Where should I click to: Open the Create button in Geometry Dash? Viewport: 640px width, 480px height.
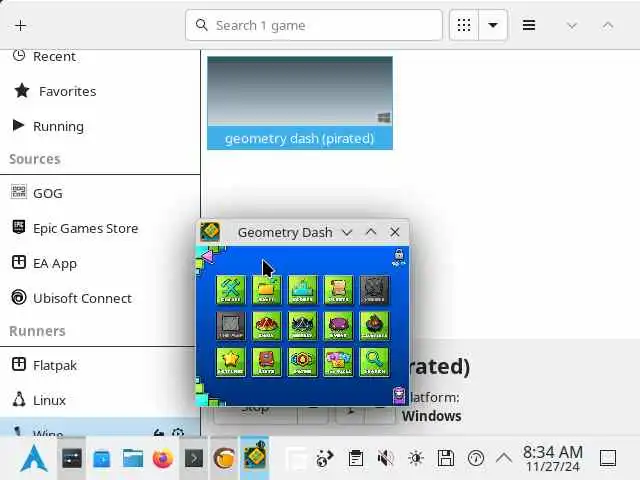point(231,289)
